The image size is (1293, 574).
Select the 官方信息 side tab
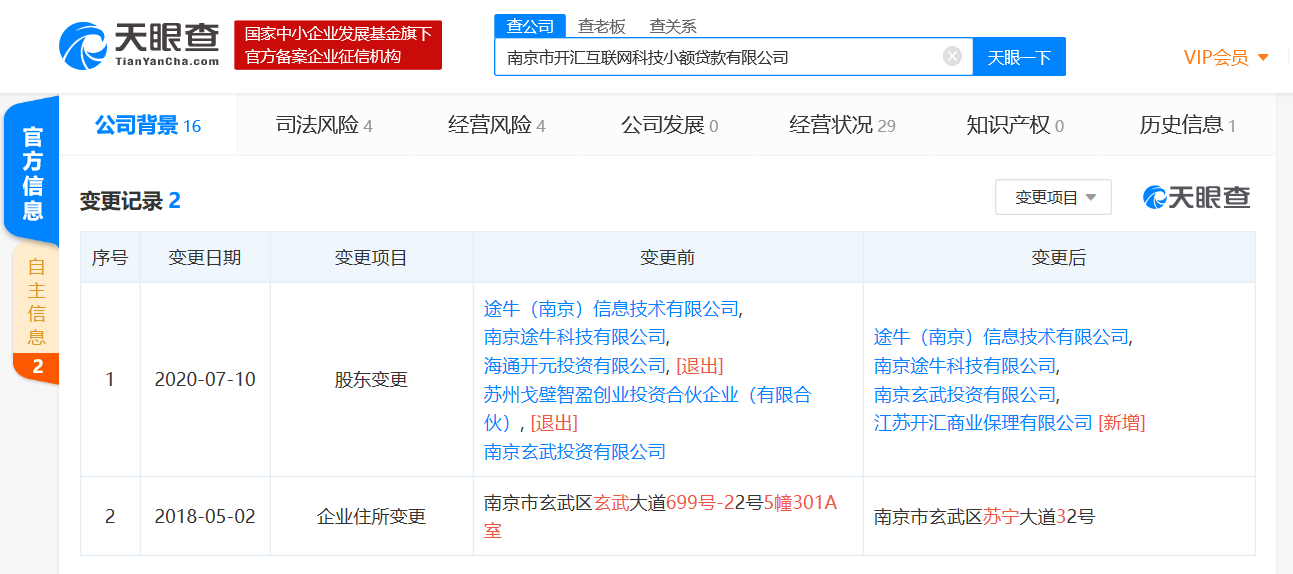[33, 171]
